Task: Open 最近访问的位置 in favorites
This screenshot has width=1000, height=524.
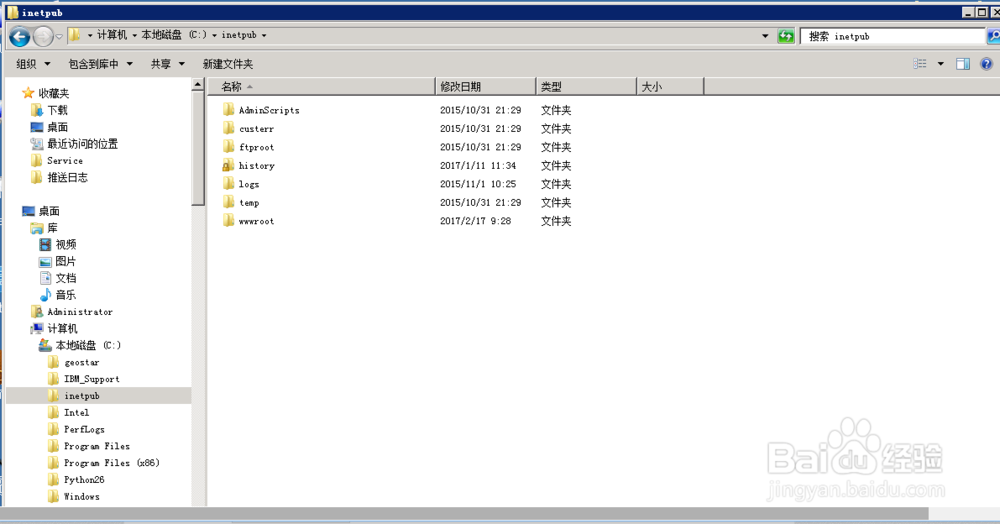Action: click(75, 144)
